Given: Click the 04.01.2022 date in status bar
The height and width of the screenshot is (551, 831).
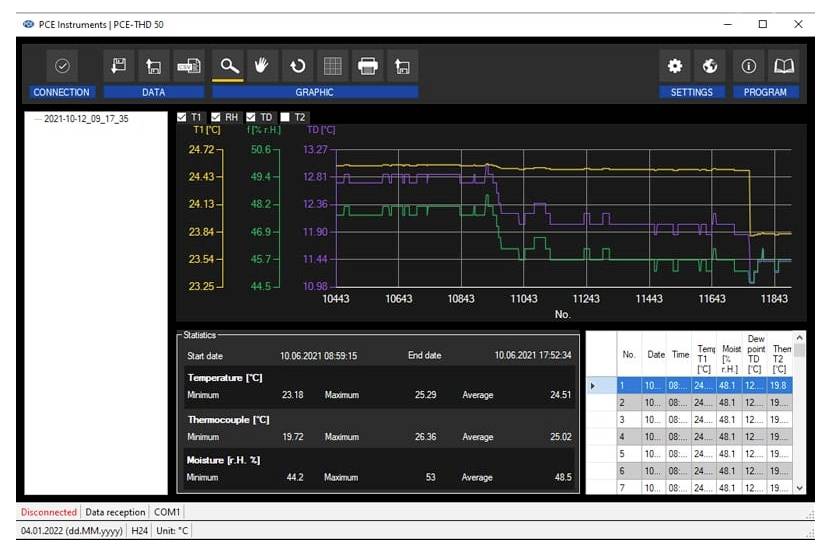Looking at the screenshot, I should click(72, 530).
